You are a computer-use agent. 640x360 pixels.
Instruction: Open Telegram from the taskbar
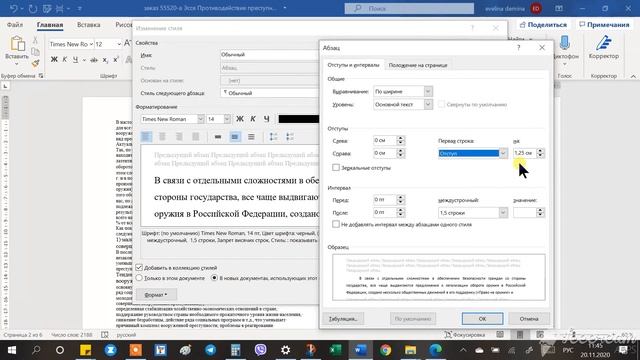tap(211, 350)
